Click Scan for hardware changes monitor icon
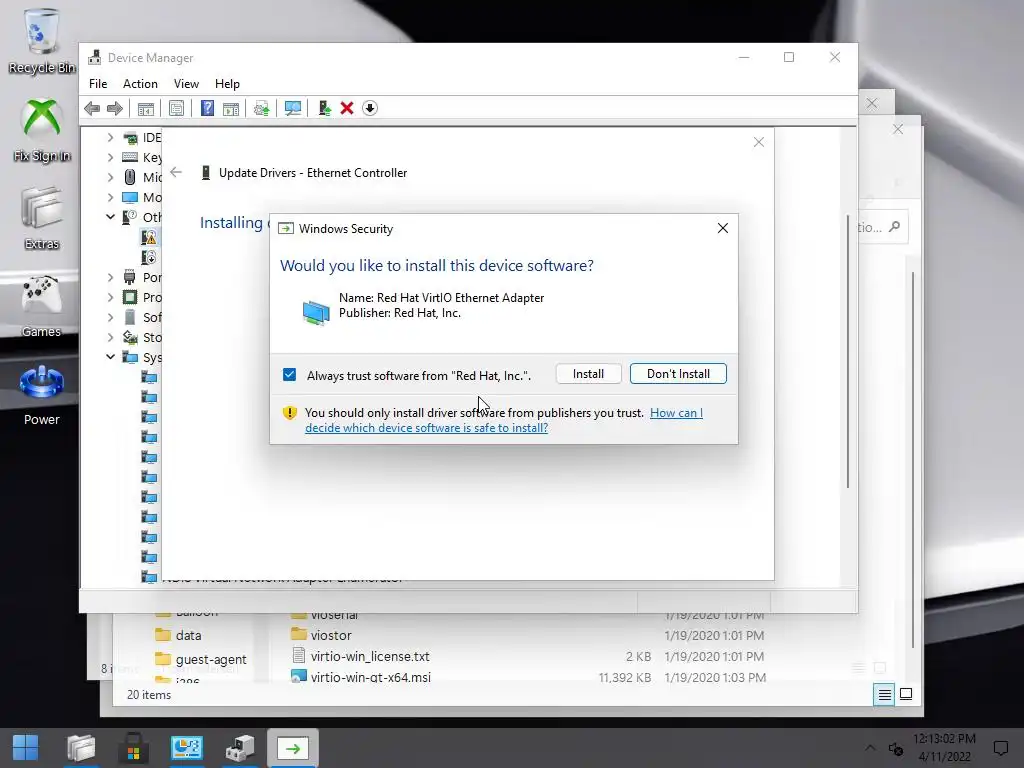 (293, 108)
